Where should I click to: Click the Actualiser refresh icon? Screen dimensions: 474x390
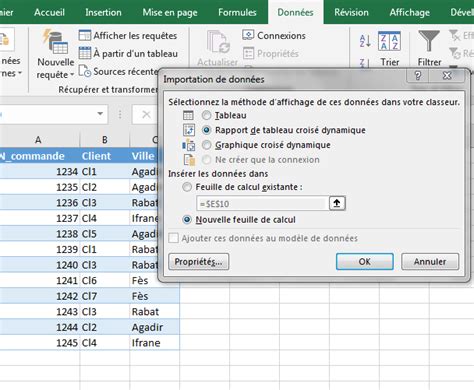point(218,42)
